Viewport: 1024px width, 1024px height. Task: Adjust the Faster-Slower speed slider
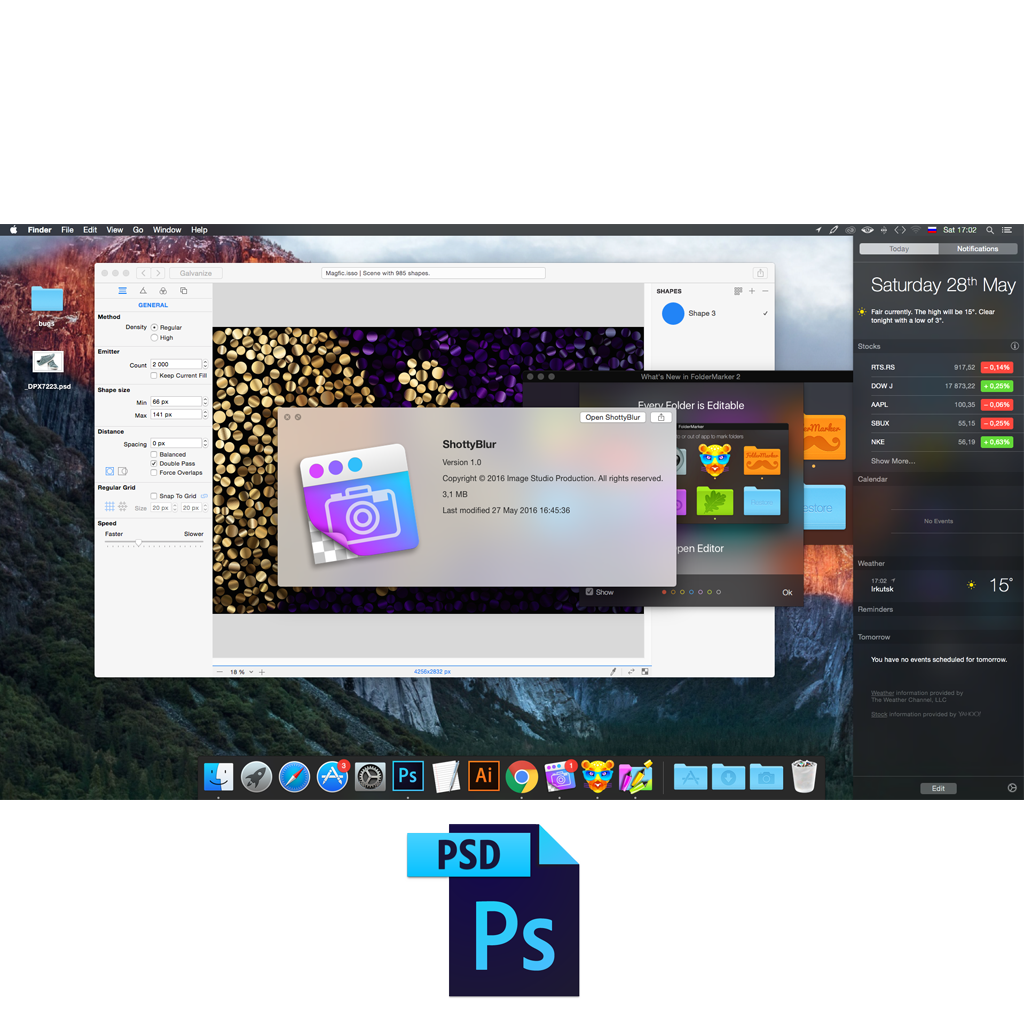point(138,542)
